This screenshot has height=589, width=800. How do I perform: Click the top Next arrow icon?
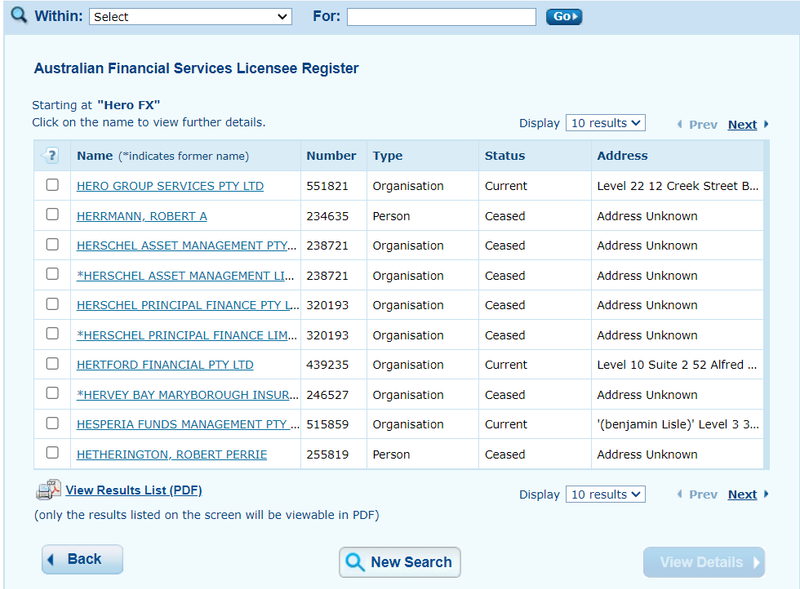tap(766, 124)
